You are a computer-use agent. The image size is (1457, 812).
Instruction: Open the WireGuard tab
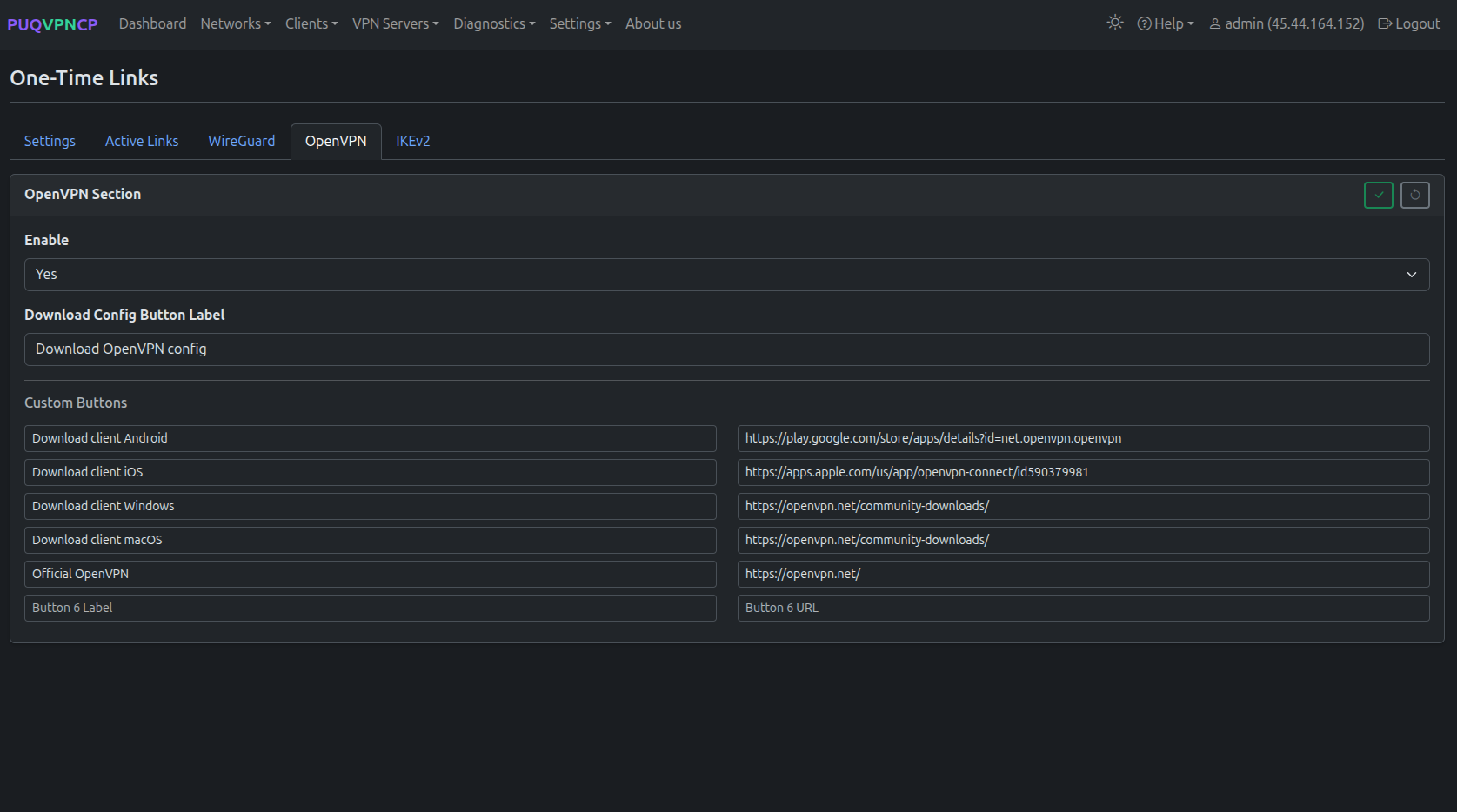[x=241, y=141]
